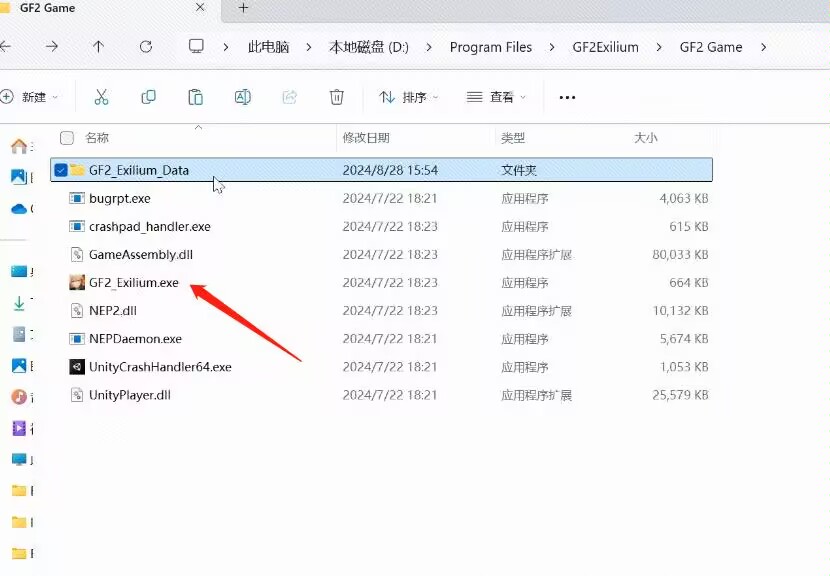The width and height of the screenshot is (830, 576).
Task: Go up one folder level
Action: coord(98,47)
